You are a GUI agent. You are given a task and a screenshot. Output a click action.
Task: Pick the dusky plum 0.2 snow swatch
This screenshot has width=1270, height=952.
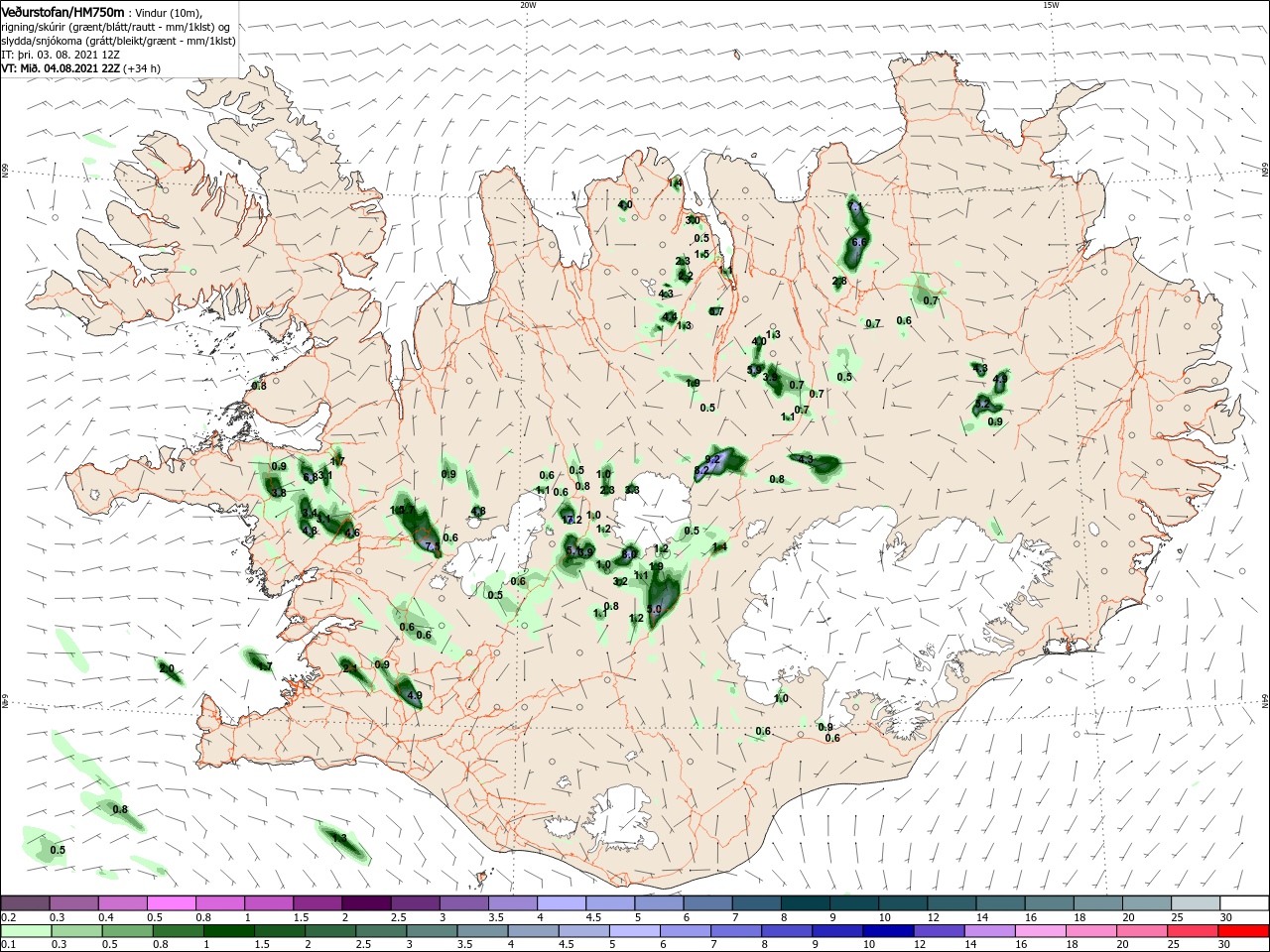point(26,903)
